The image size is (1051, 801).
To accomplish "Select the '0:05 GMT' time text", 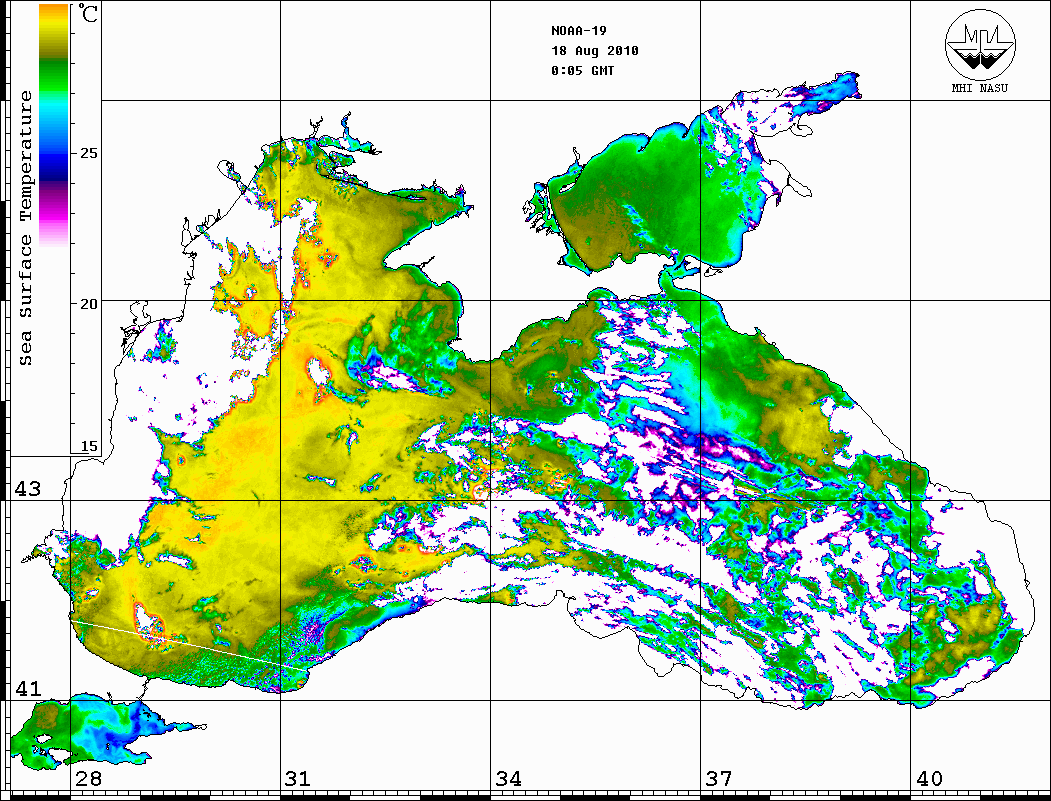I will [582, 71].
